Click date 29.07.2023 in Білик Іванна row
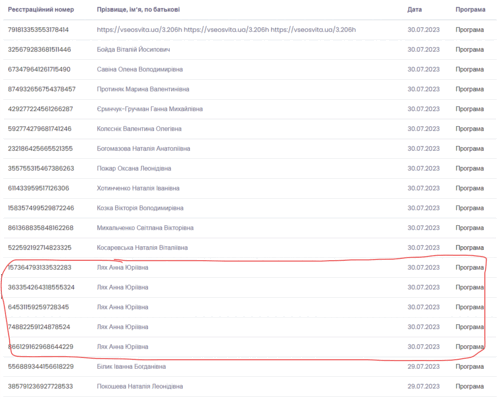The width and height of the screenshot is (500, 399). click(x=423, y=367)
